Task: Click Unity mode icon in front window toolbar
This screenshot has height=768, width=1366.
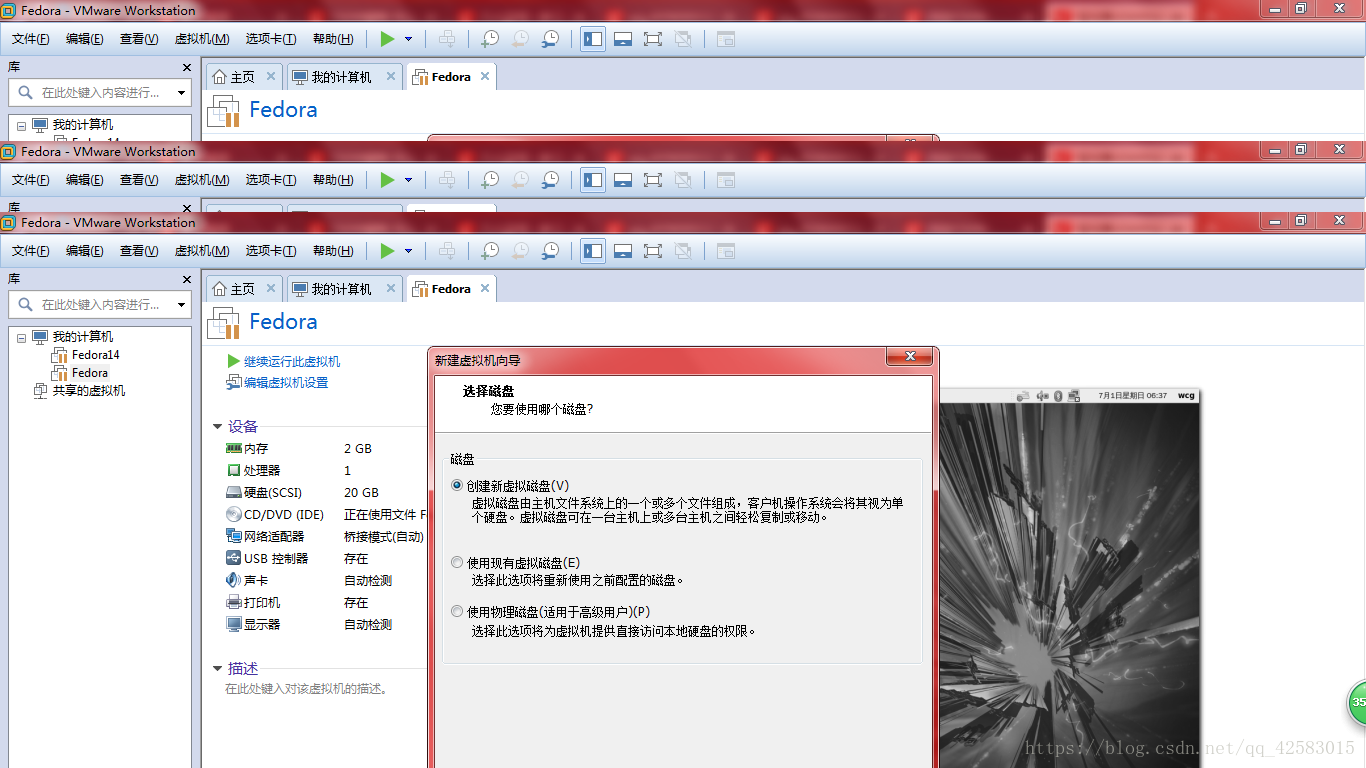Action: click(683, 251)
